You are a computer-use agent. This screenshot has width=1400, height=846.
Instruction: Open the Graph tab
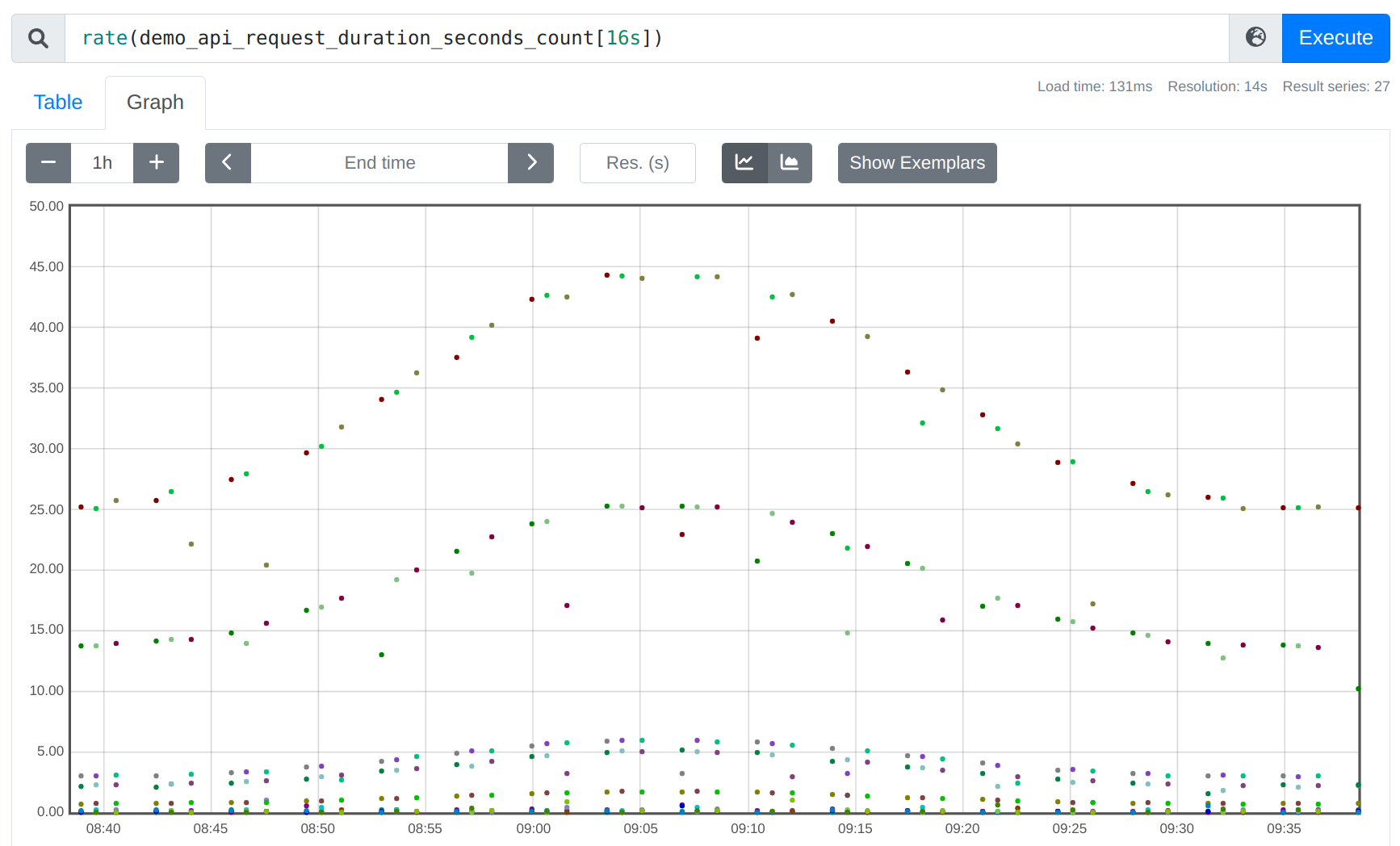[x=155, y=102]
